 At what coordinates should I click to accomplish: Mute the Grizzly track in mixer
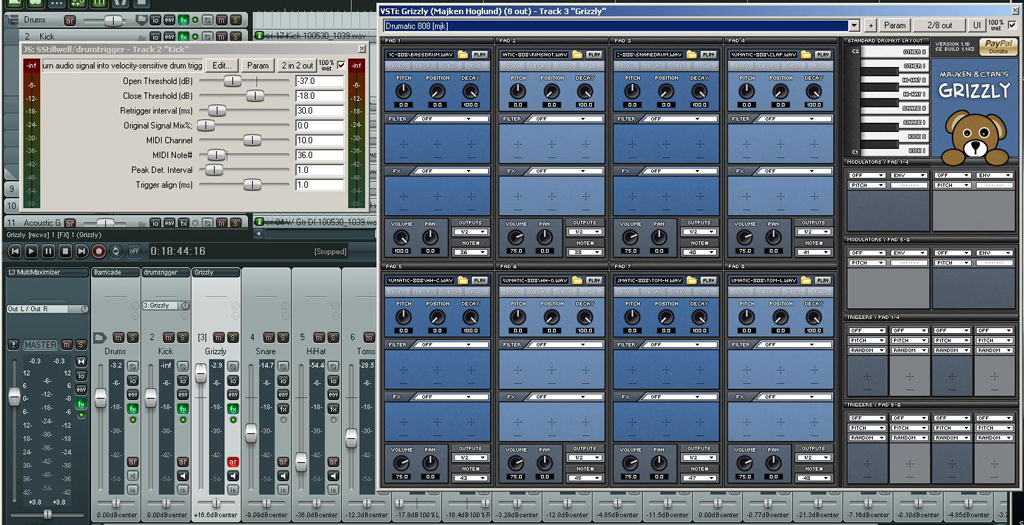tap(219, 337)
